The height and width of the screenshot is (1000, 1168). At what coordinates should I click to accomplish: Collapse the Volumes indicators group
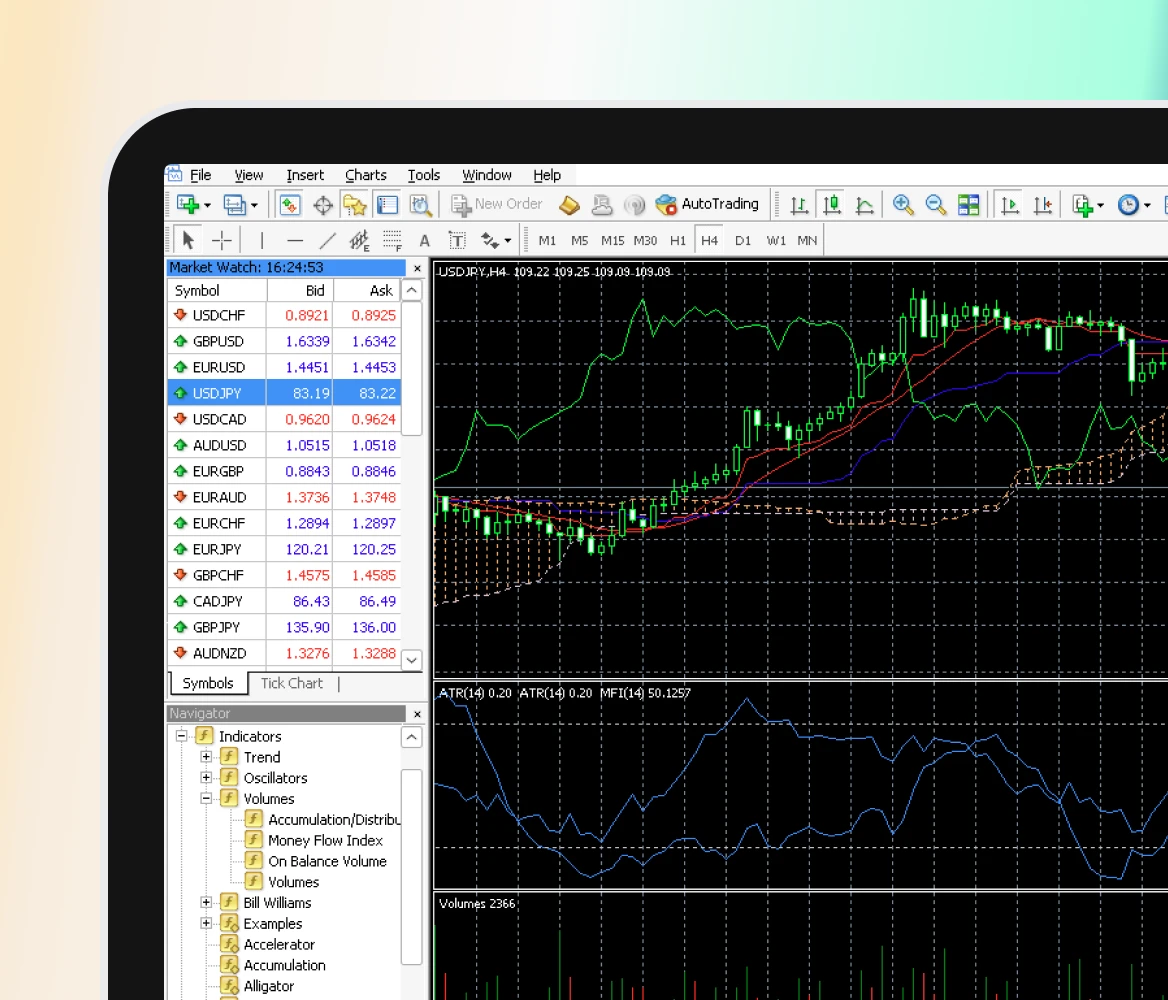pos(205,798)
